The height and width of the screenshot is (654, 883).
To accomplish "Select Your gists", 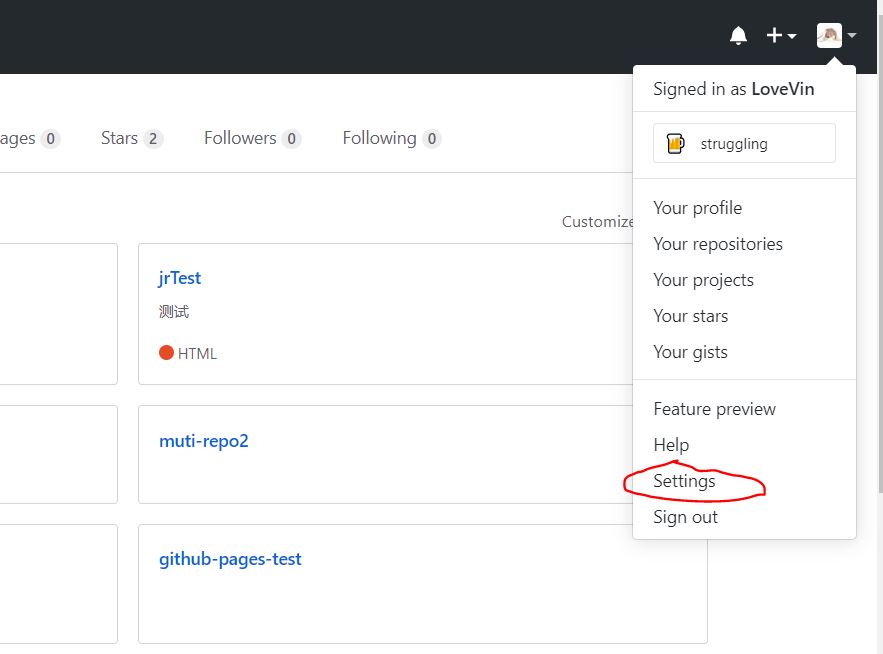I will (x=690, y=352).
